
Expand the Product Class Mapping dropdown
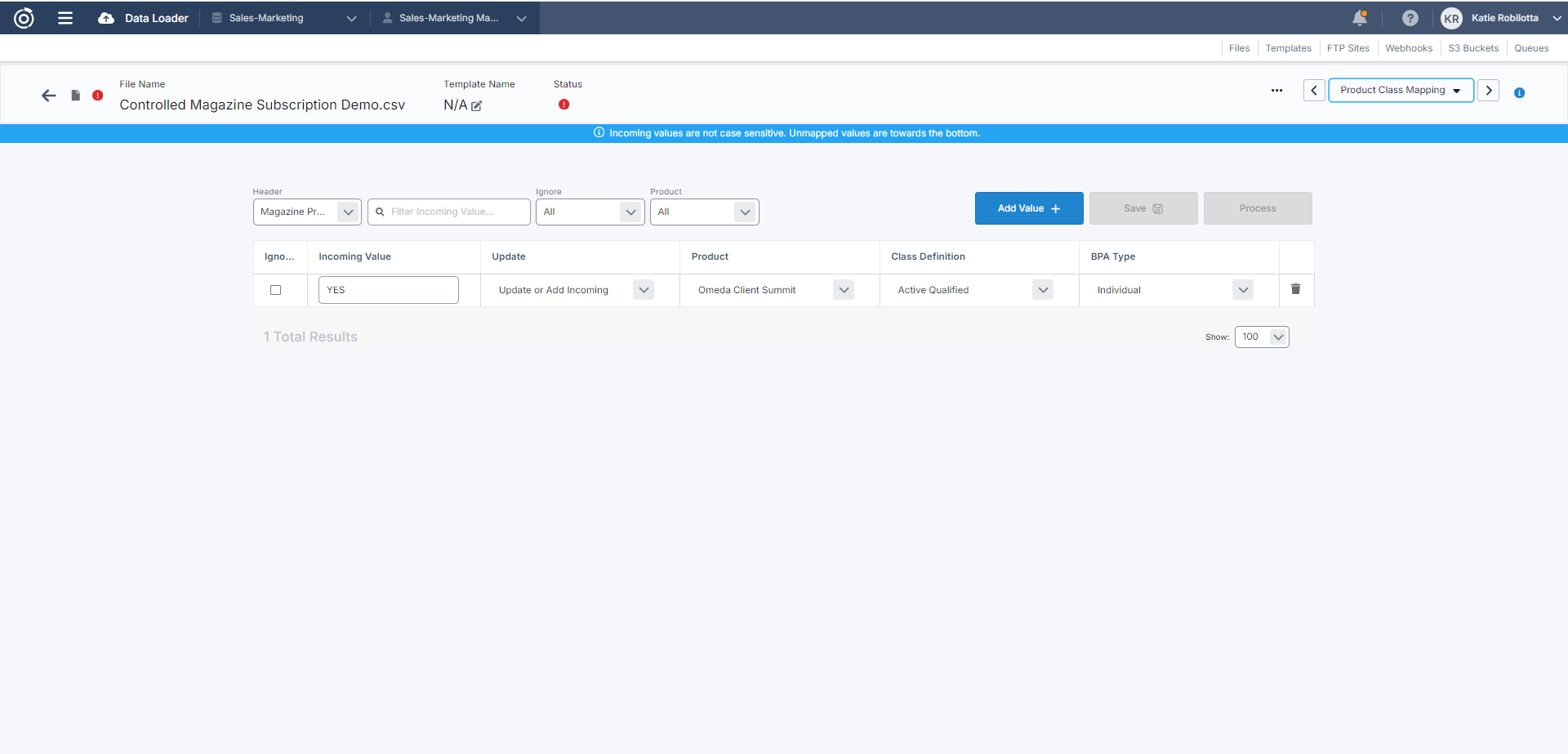pos(1401,91)
